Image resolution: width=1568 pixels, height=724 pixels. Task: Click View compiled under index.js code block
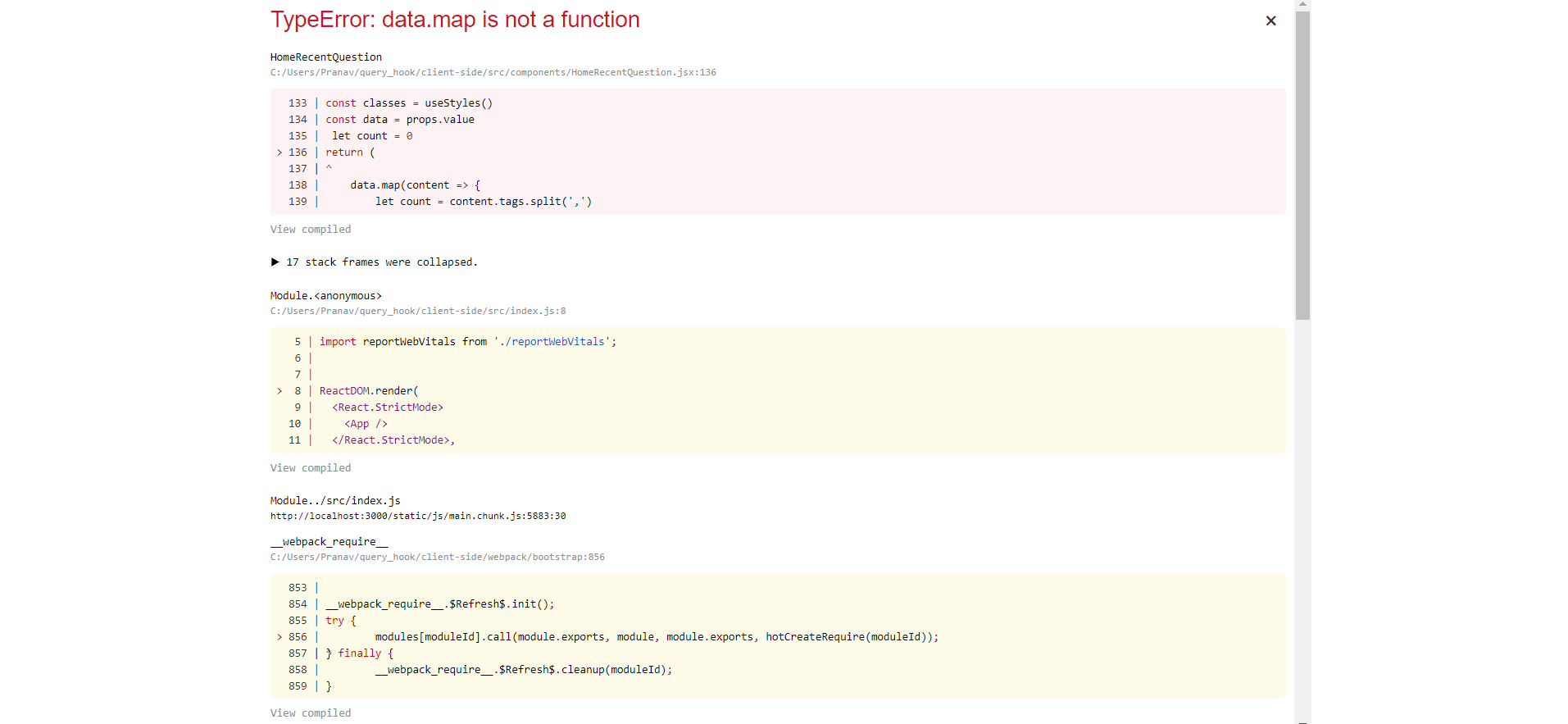[311, 468]
